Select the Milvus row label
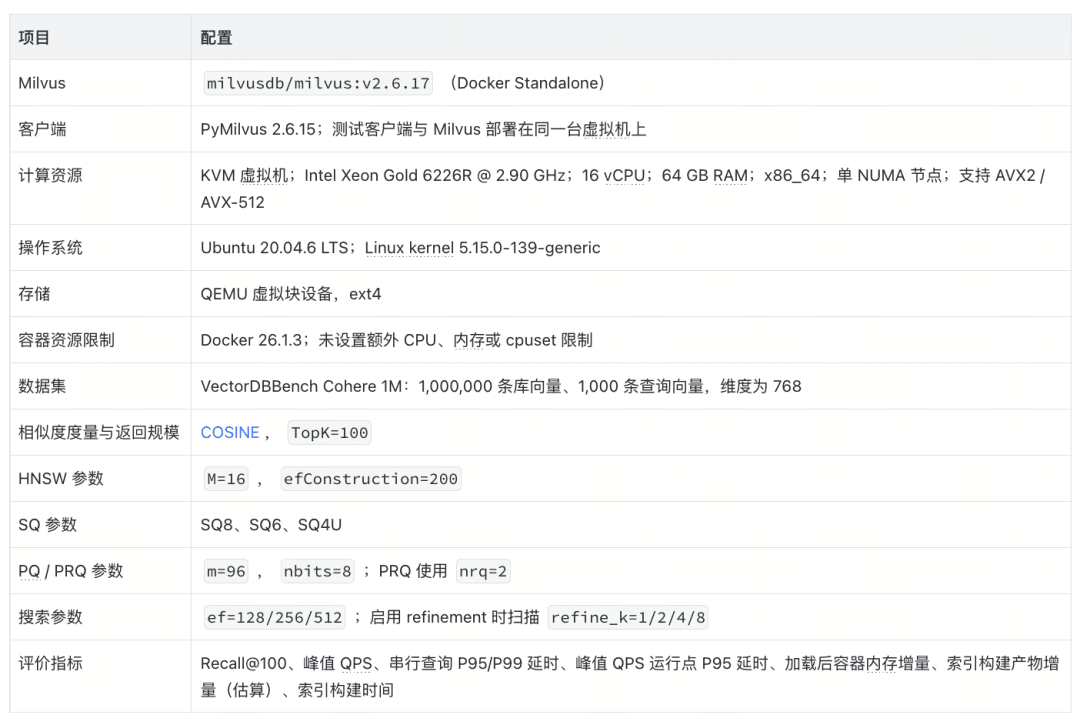Image resolution: width=1080 pixels, height=725 pixels. pos(42,83)
